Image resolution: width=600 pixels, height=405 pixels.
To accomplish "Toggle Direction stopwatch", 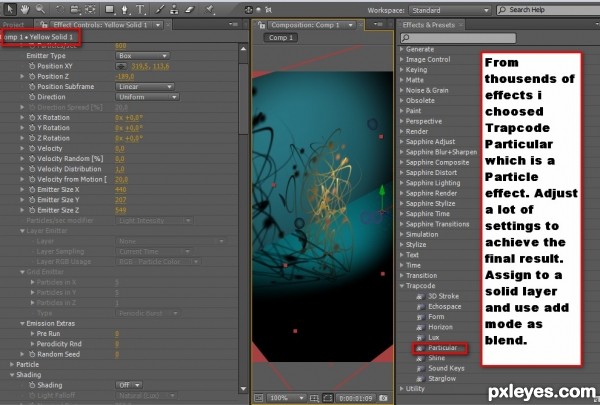I will 32,97.
